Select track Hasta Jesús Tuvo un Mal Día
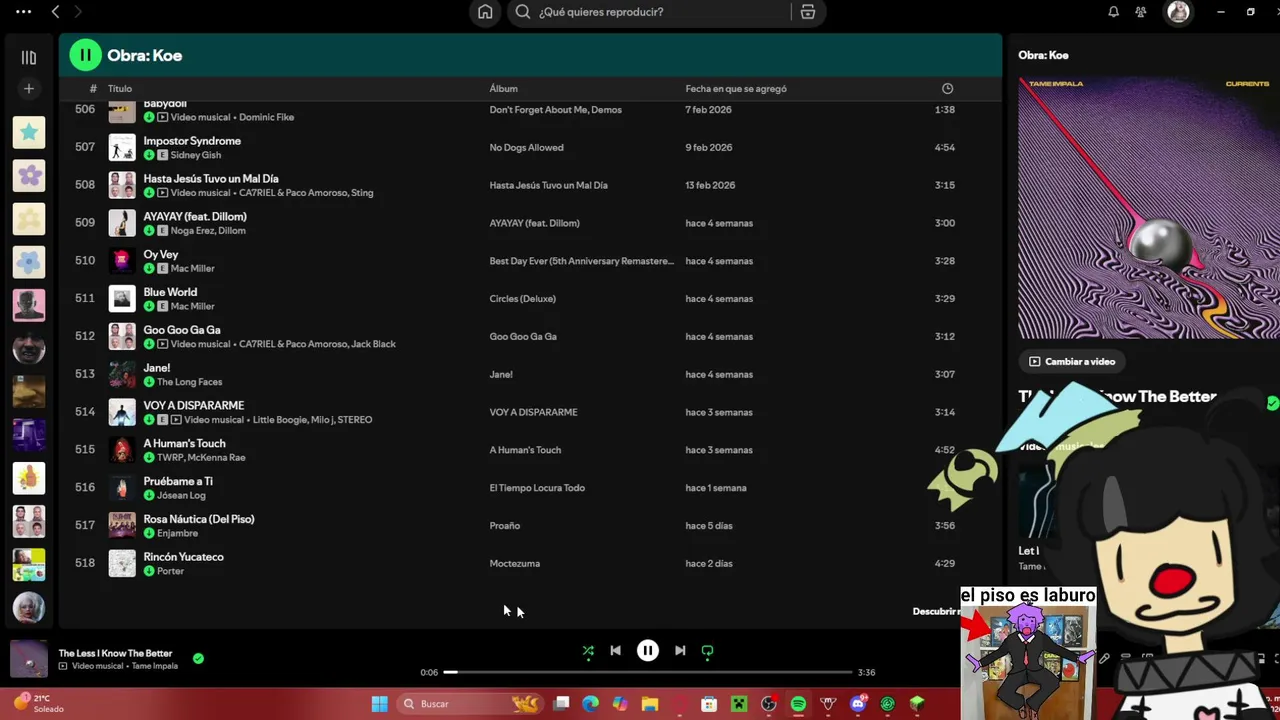The width and height of the screenshot is (1280, 720). (211, 179)
